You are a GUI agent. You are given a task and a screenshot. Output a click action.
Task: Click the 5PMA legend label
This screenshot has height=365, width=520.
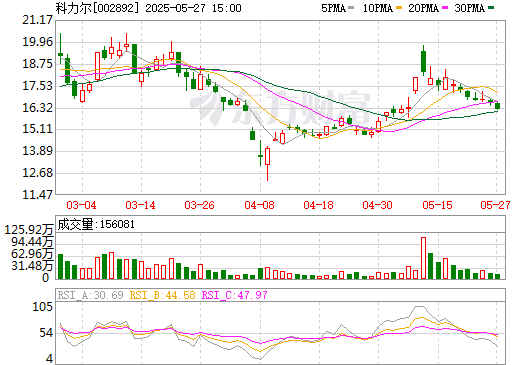pos(333,8)
